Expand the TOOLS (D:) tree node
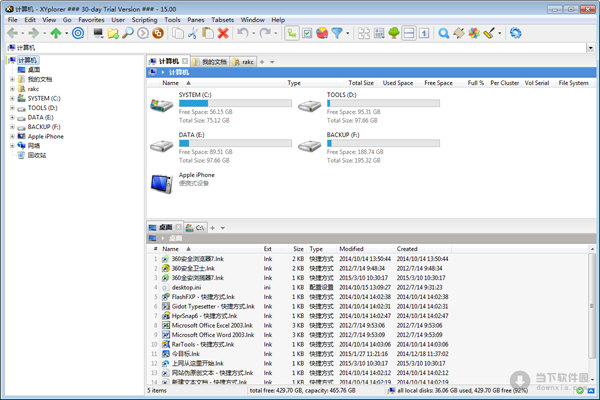Image resolution: width=600 pixels, height=400 pixels. [12, 108]
